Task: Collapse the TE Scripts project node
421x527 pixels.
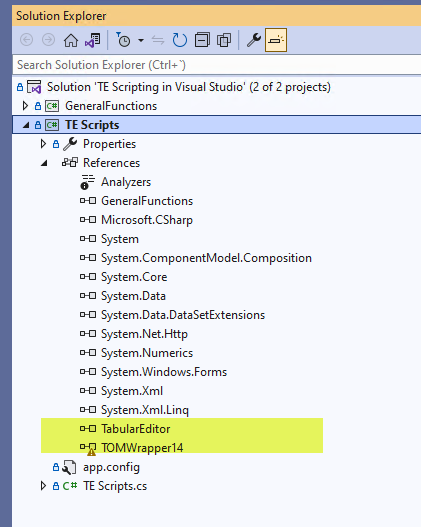Action: pos(26,125)
